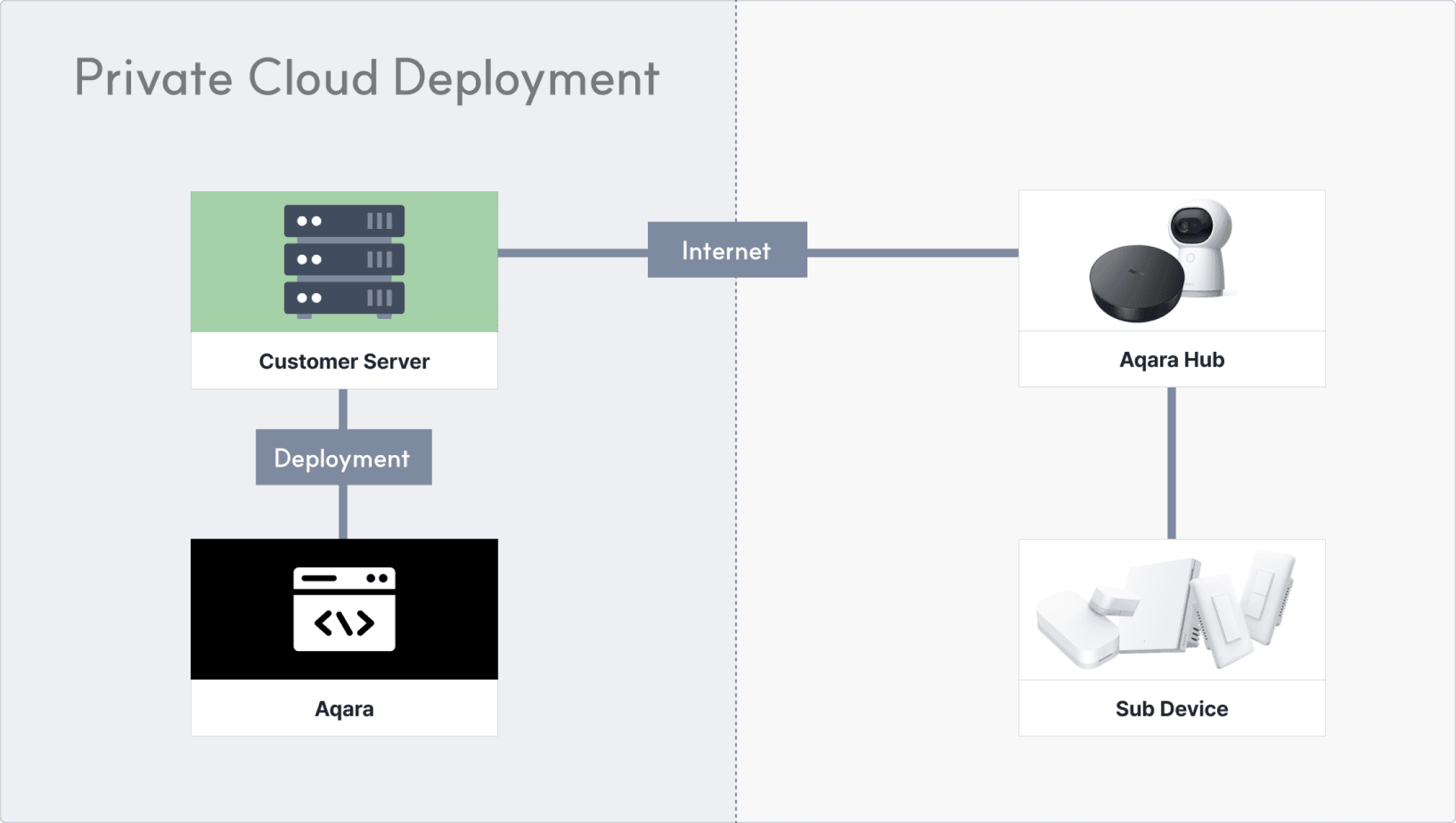
Task: Click the server rack icon
Action: click(344, 261)
